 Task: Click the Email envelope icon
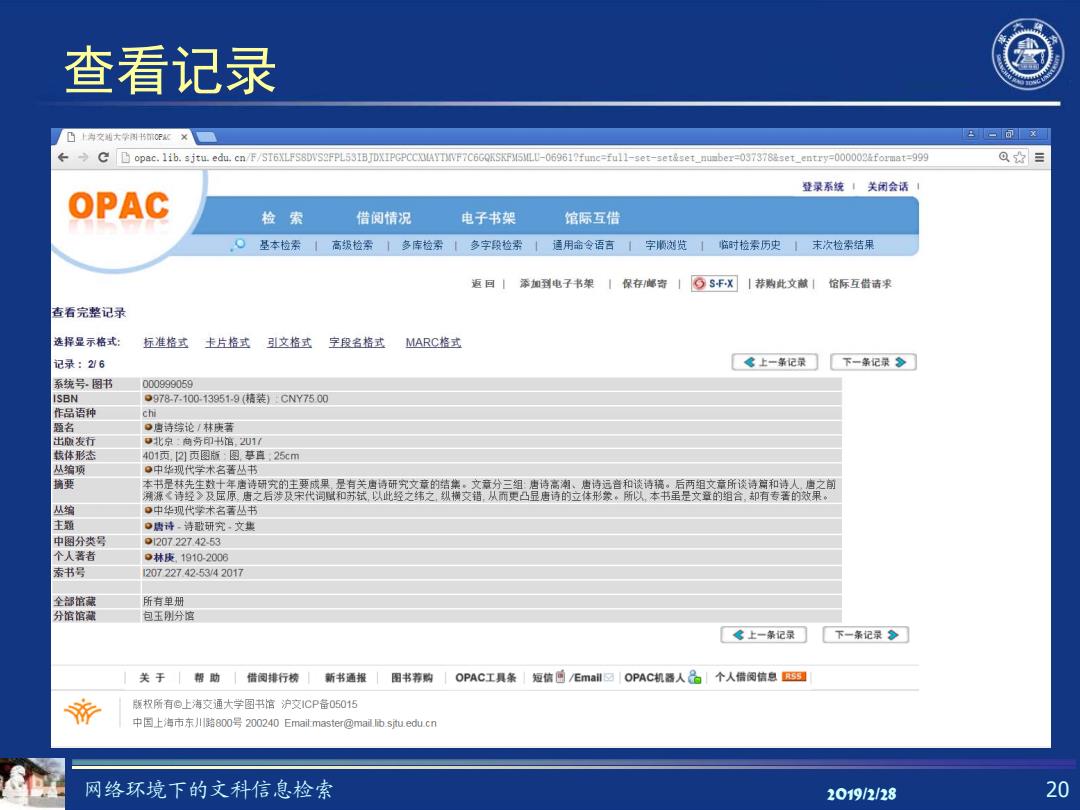click(x=609, y=678)
